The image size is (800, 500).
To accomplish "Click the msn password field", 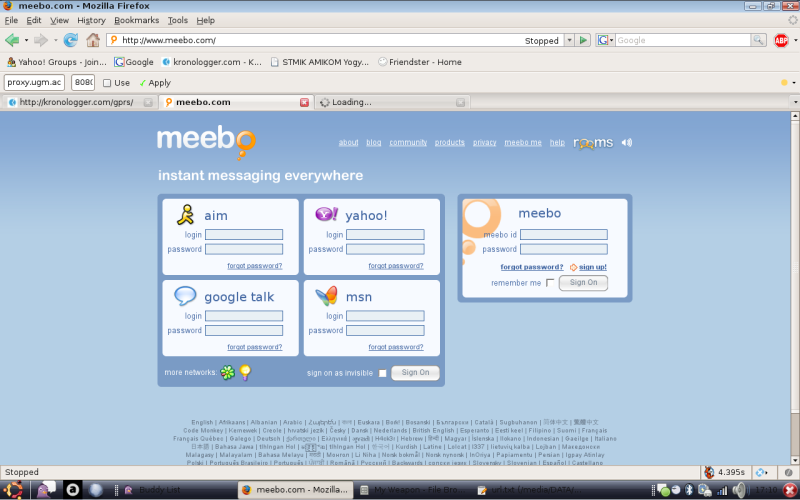I will (385, 331).
